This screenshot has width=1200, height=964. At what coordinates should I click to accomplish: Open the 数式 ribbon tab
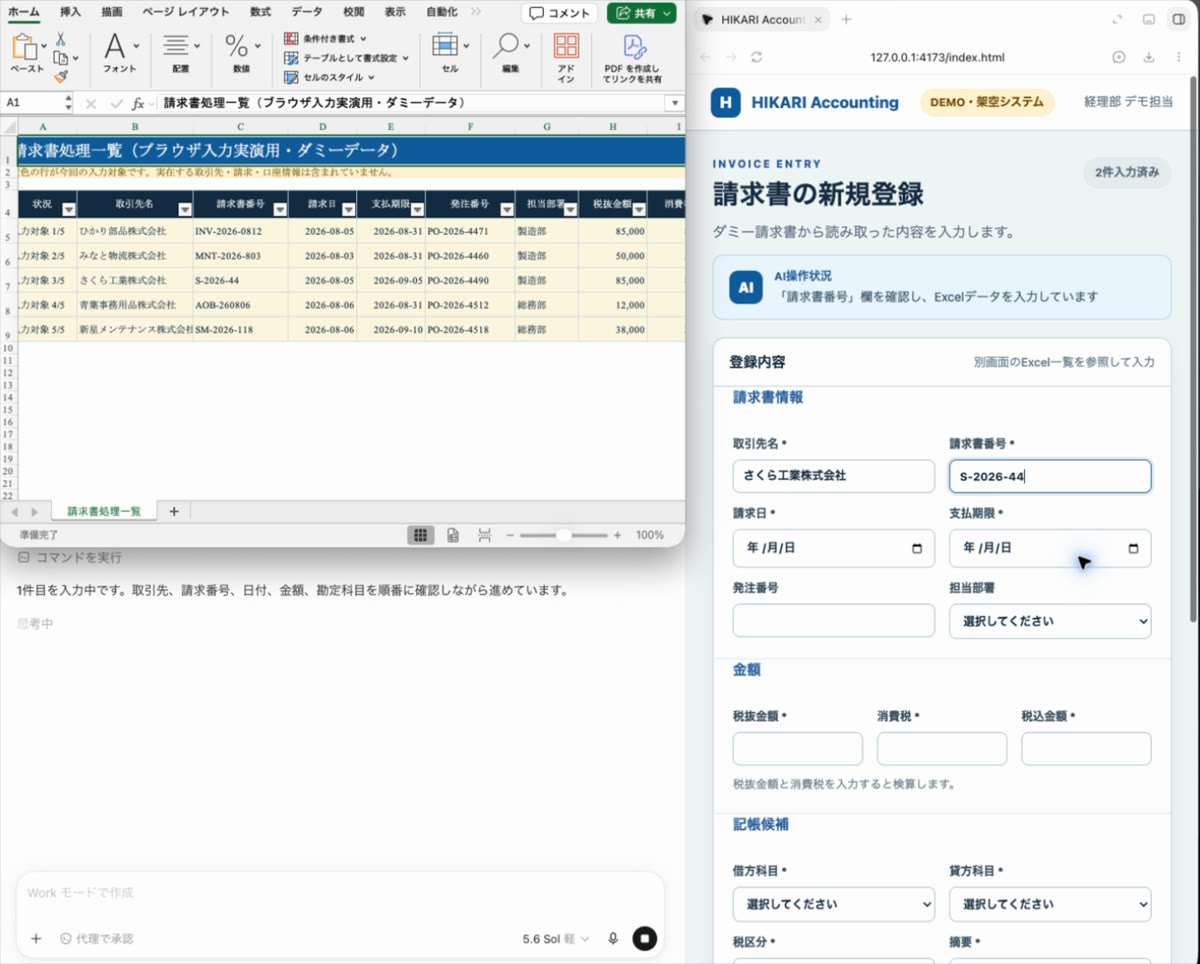coord(260,12)
